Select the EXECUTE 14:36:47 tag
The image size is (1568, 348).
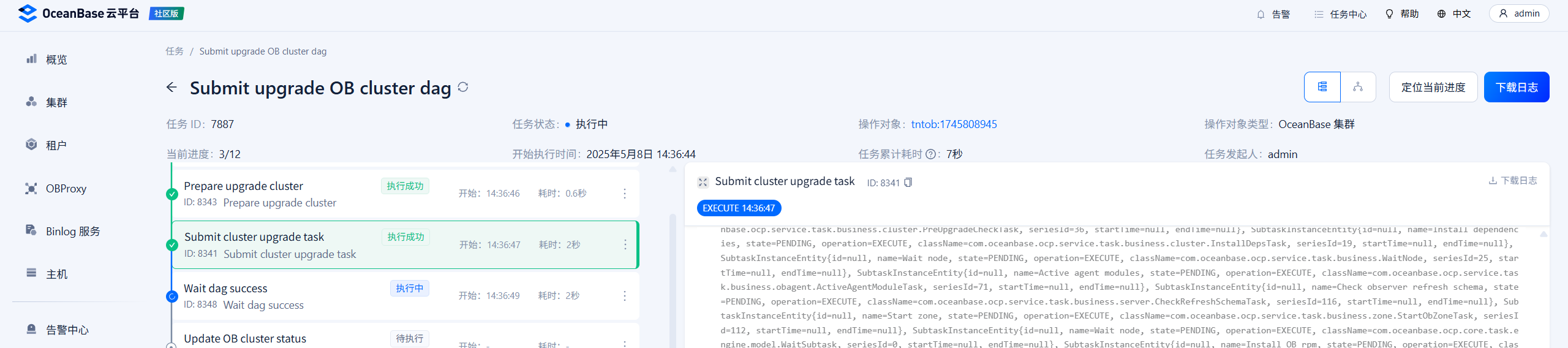click(739, 208)
